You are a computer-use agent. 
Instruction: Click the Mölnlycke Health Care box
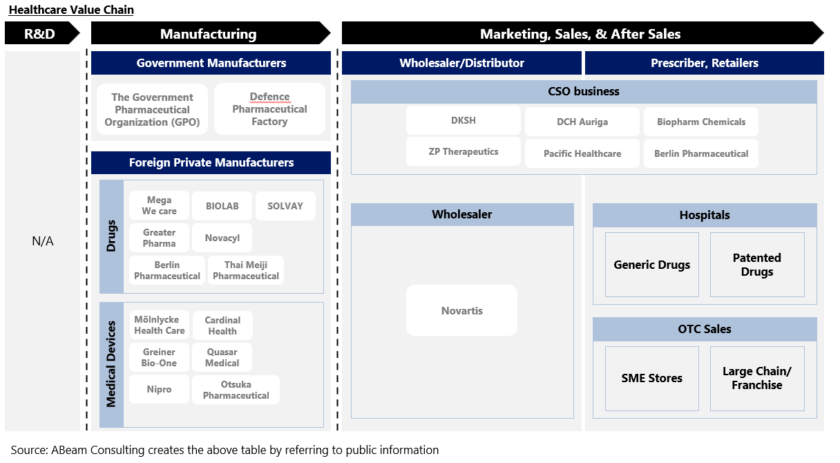(159, 325)
